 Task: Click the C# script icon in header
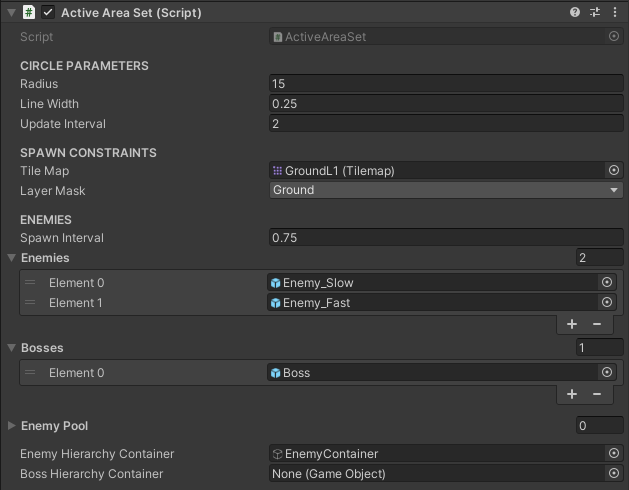(x=28, y=12)
